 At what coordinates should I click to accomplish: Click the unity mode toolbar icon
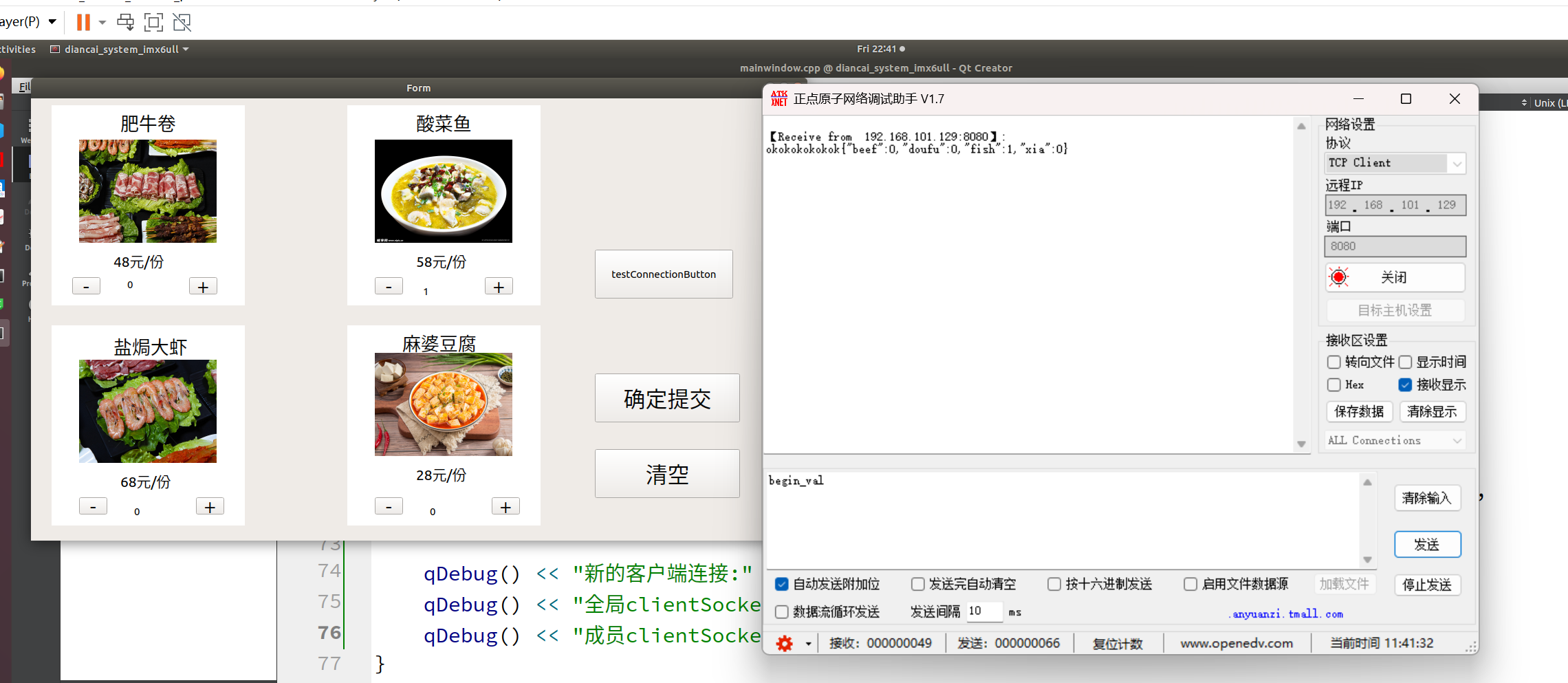(x=182, y=22)
